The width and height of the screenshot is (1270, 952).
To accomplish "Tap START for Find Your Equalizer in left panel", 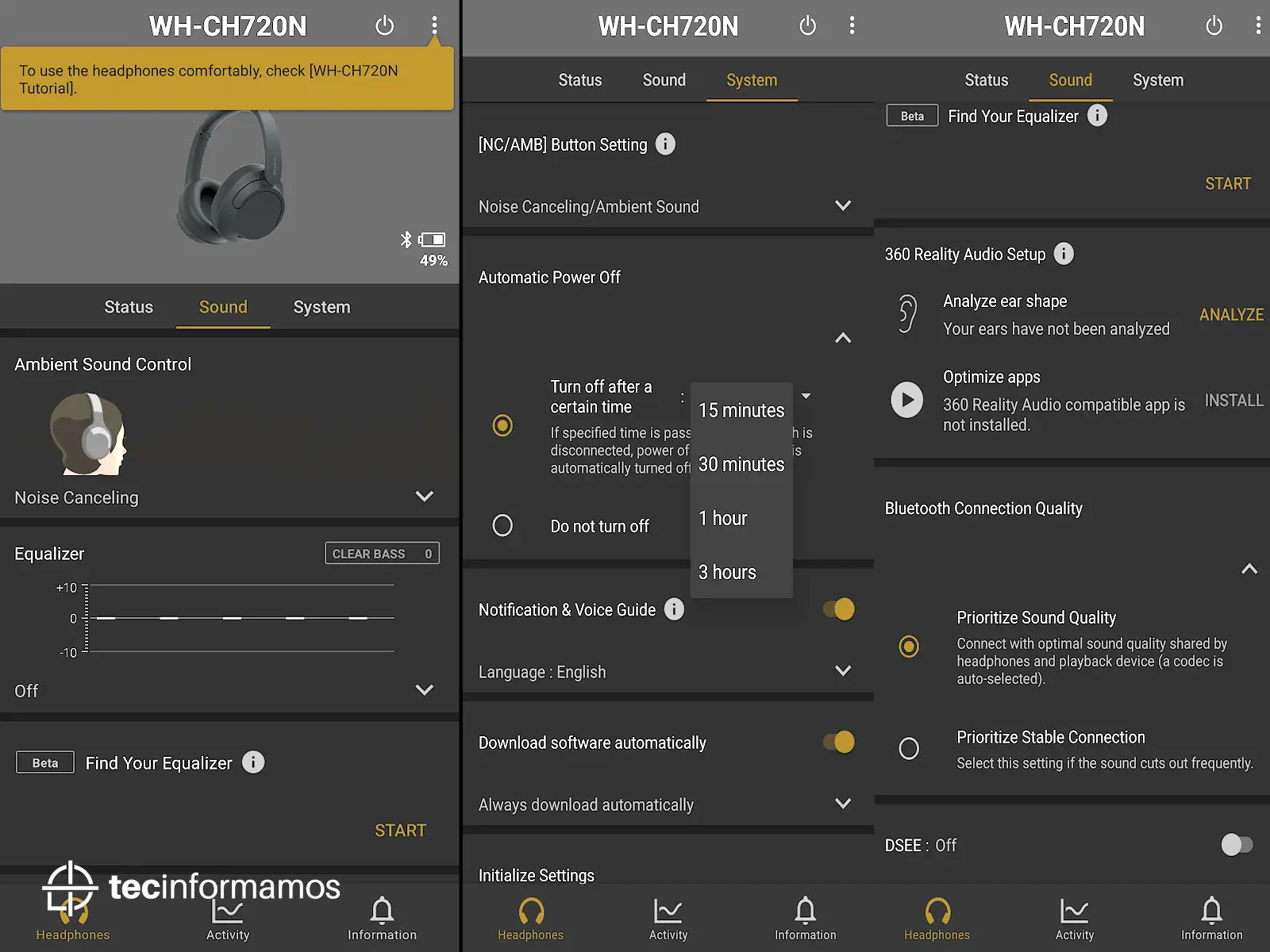I will click(401, 831).
